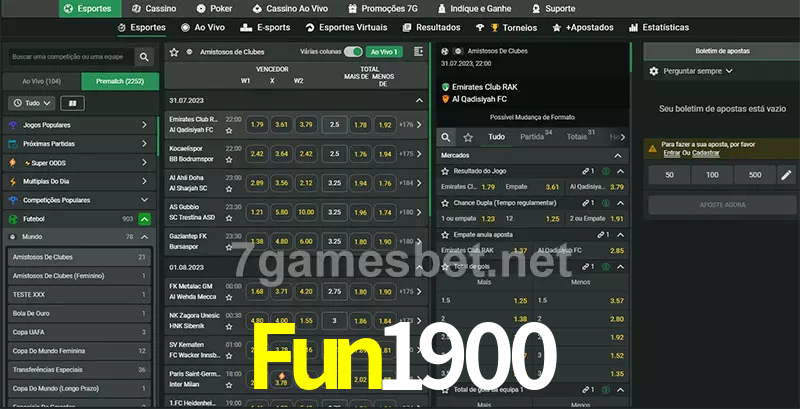Open bet slip settings via the gear icon
The height and width of the screenshot is (409, 800).
coord(654,71)
